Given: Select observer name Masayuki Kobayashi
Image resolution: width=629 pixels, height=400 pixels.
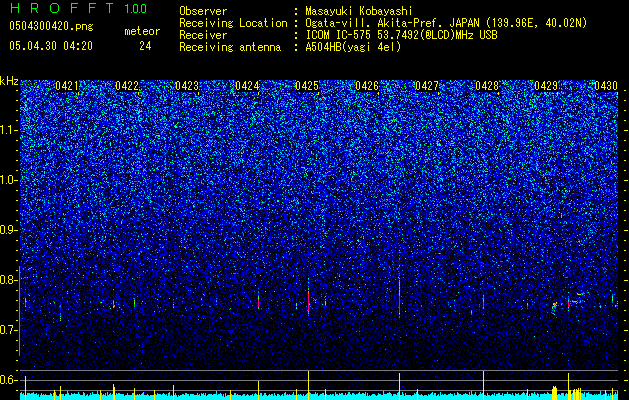Looking at the screenshot, I should (x=359, y=11).
